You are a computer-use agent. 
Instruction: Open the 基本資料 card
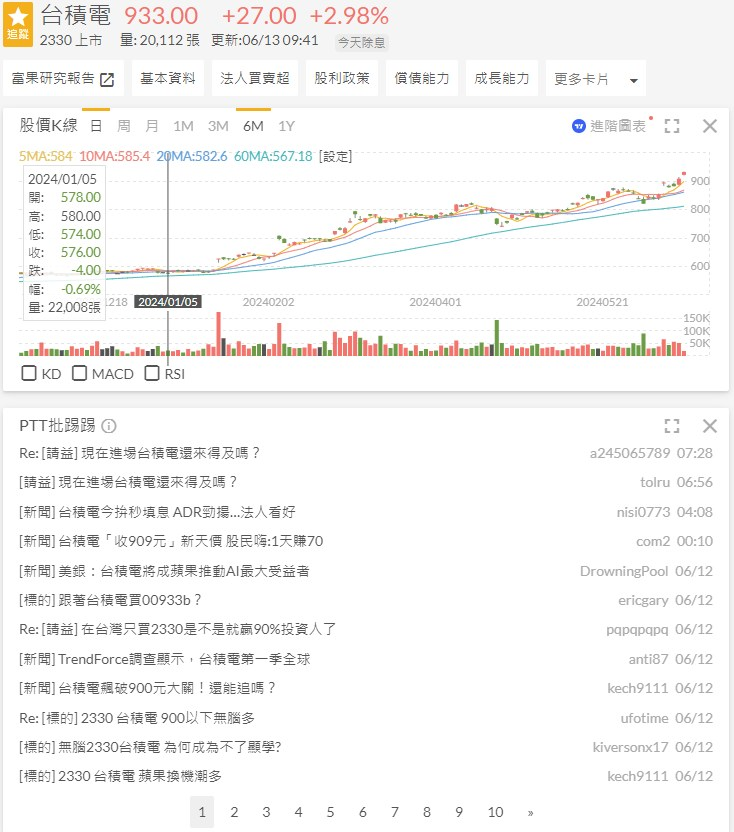[x=168, y=79]
